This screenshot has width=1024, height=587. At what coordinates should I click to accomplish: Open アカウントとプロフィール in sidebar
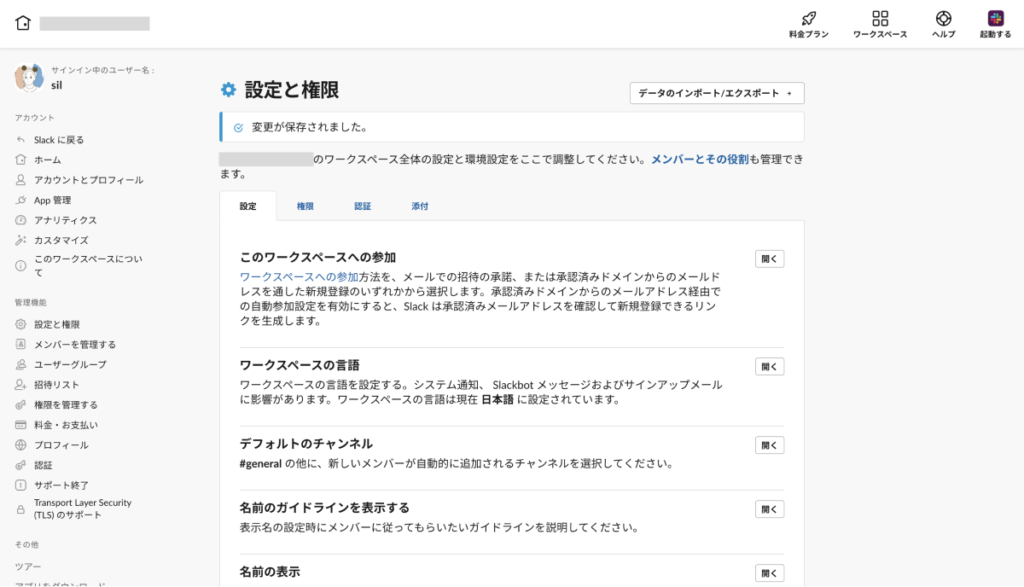pyautogui.click(x=88, y=180)
